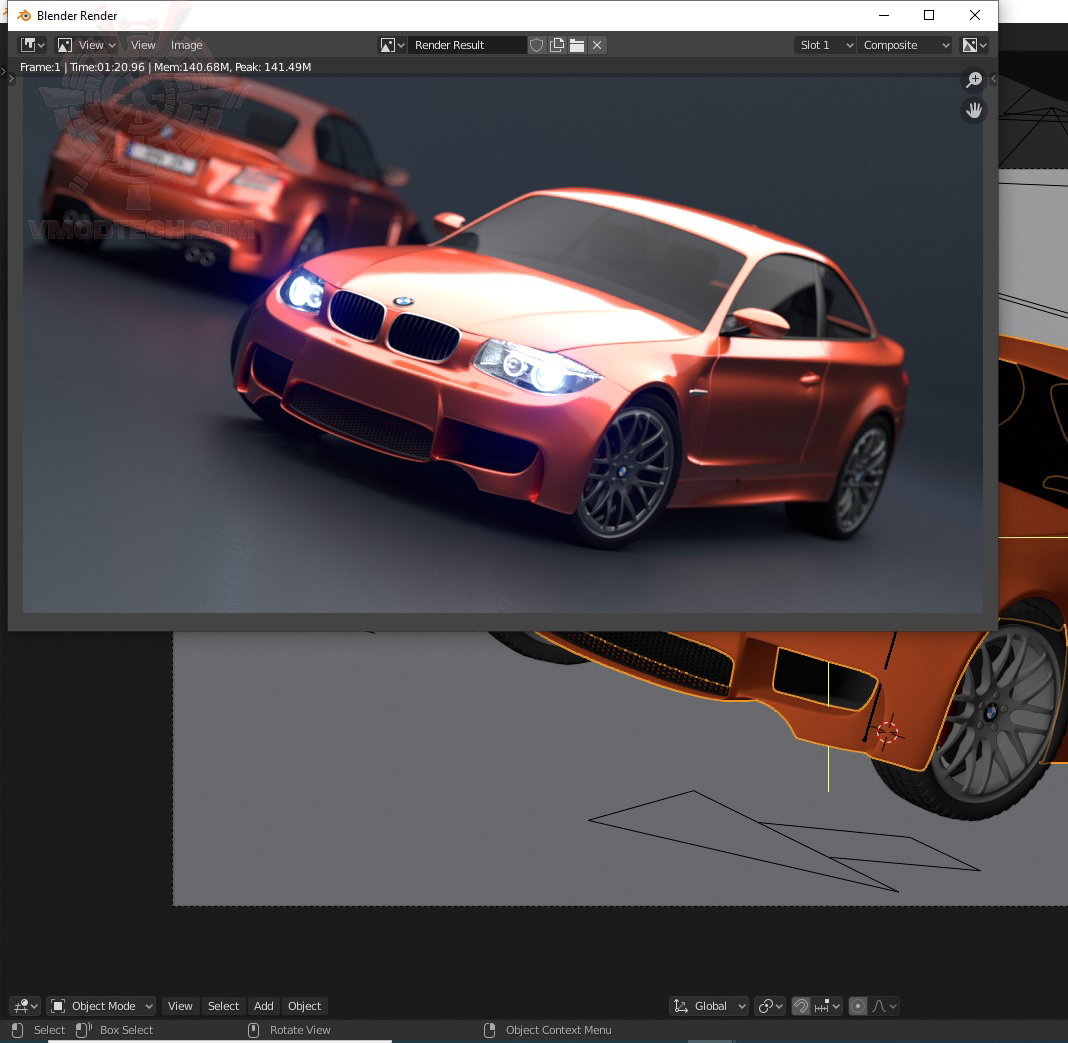Unlink Render Result with the X icon

pyautogui.click(x=597, y=45)
